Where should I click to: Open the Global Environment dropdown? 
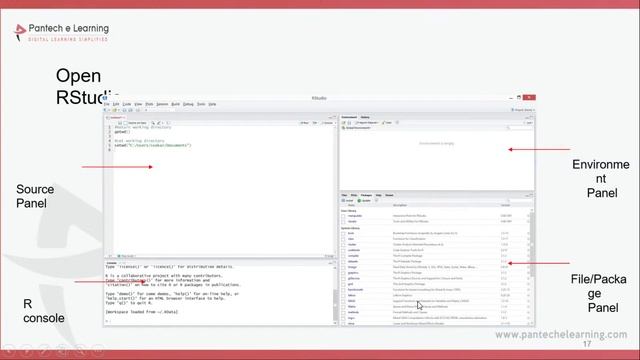pos(356,128)
